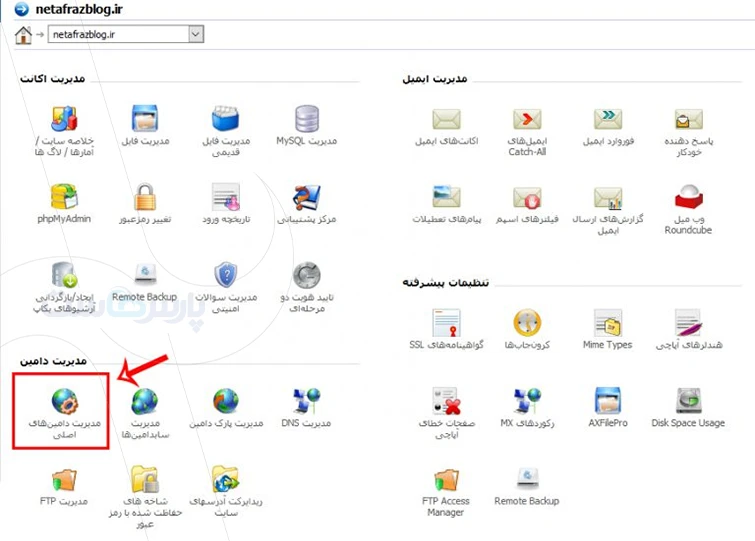Open SSL Certificates icon
Screen dimensions: 755x541
pos(446,322)
